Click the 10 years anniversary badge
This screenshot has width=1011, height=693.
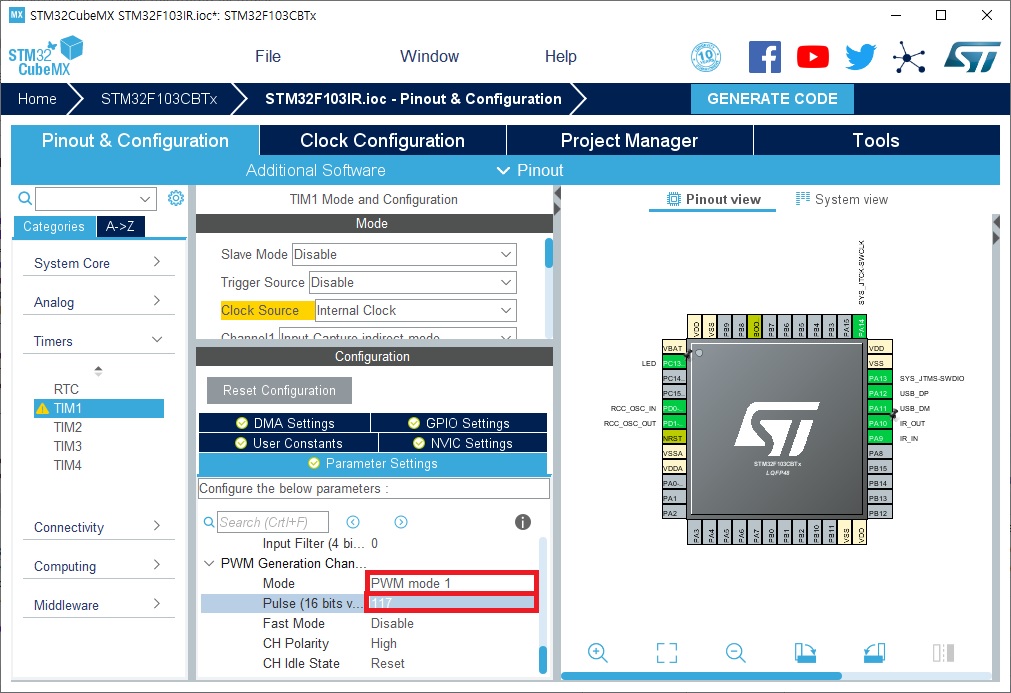point(706,57)
